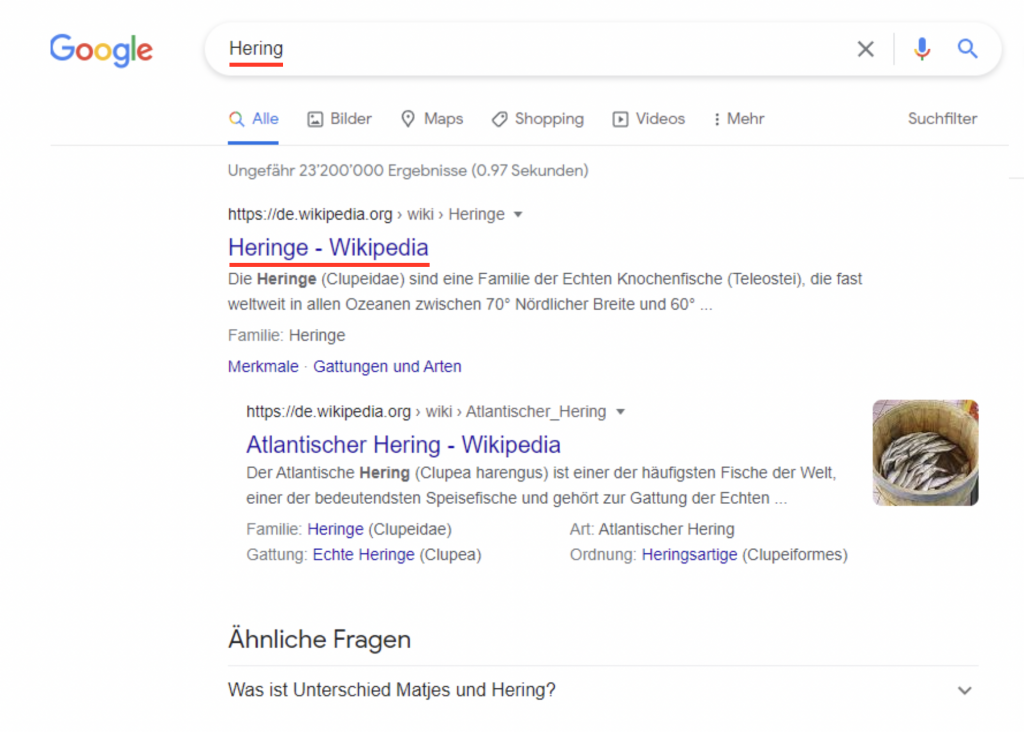The height and width of the screenshot is (732, 1024).
Task: Open Suchfilter options
Action: coord(942,119)
